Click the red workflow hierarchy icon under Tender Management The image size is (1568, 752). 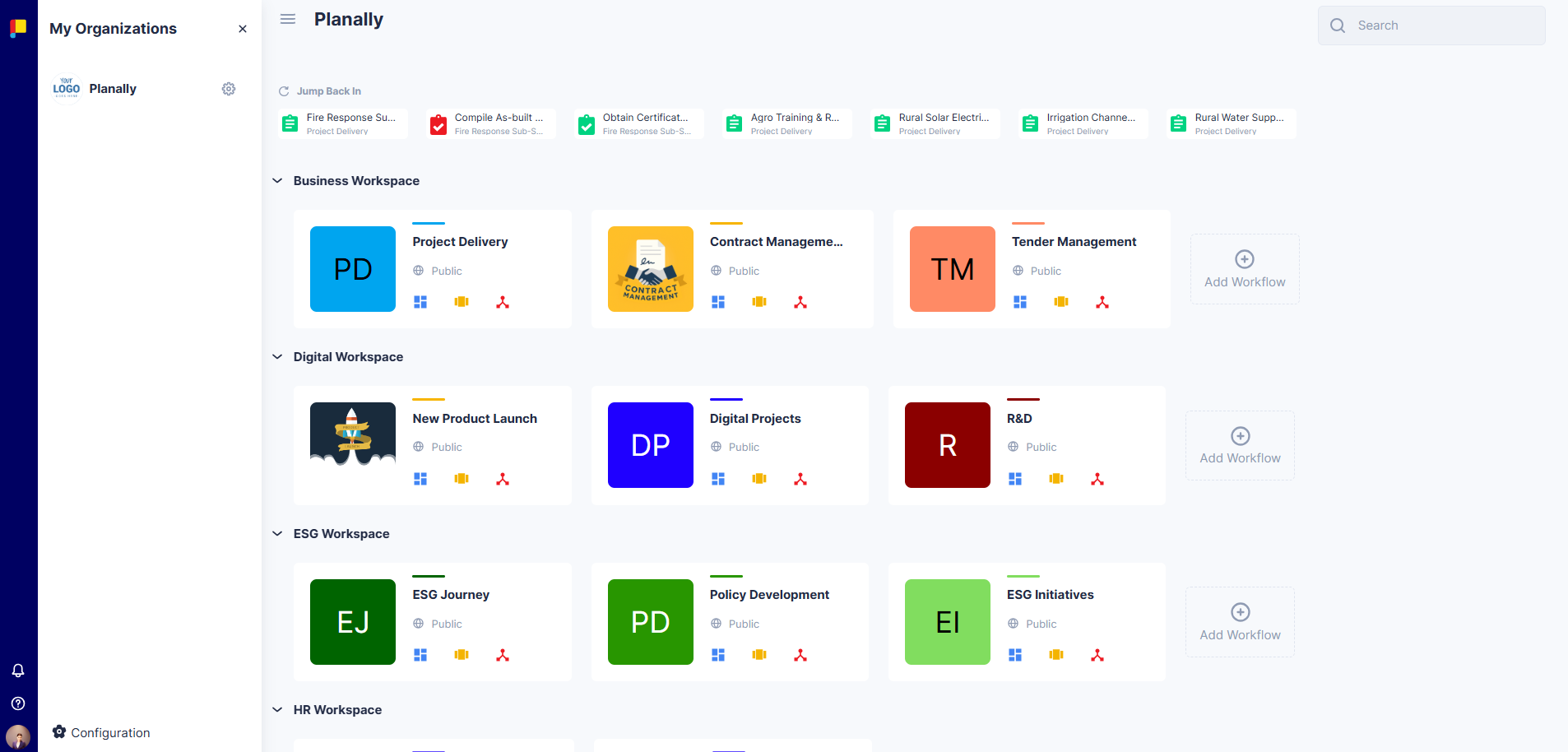tap(1102, 302)
